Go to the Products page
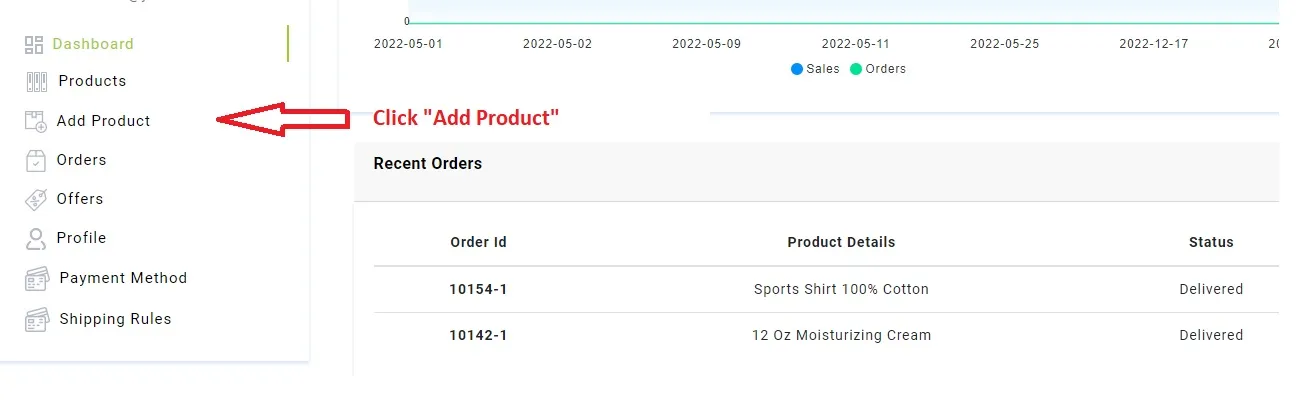1315x406 pixels. [92, 81]
